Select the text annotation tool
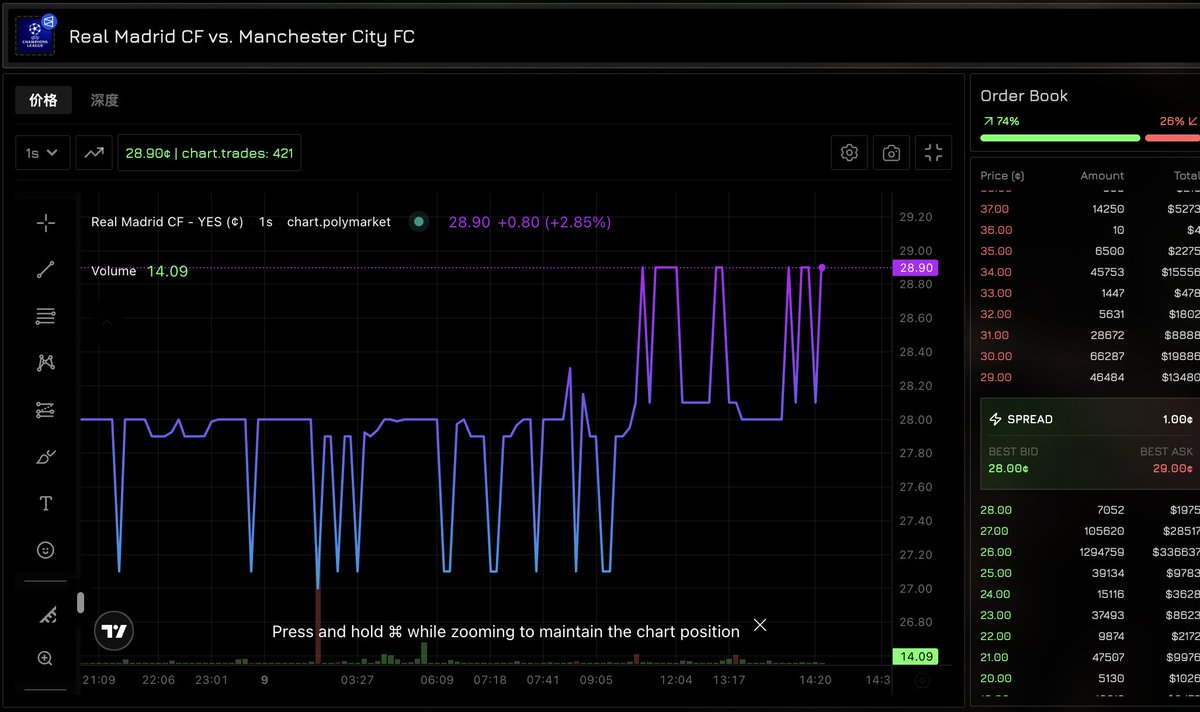 [45, 504]
